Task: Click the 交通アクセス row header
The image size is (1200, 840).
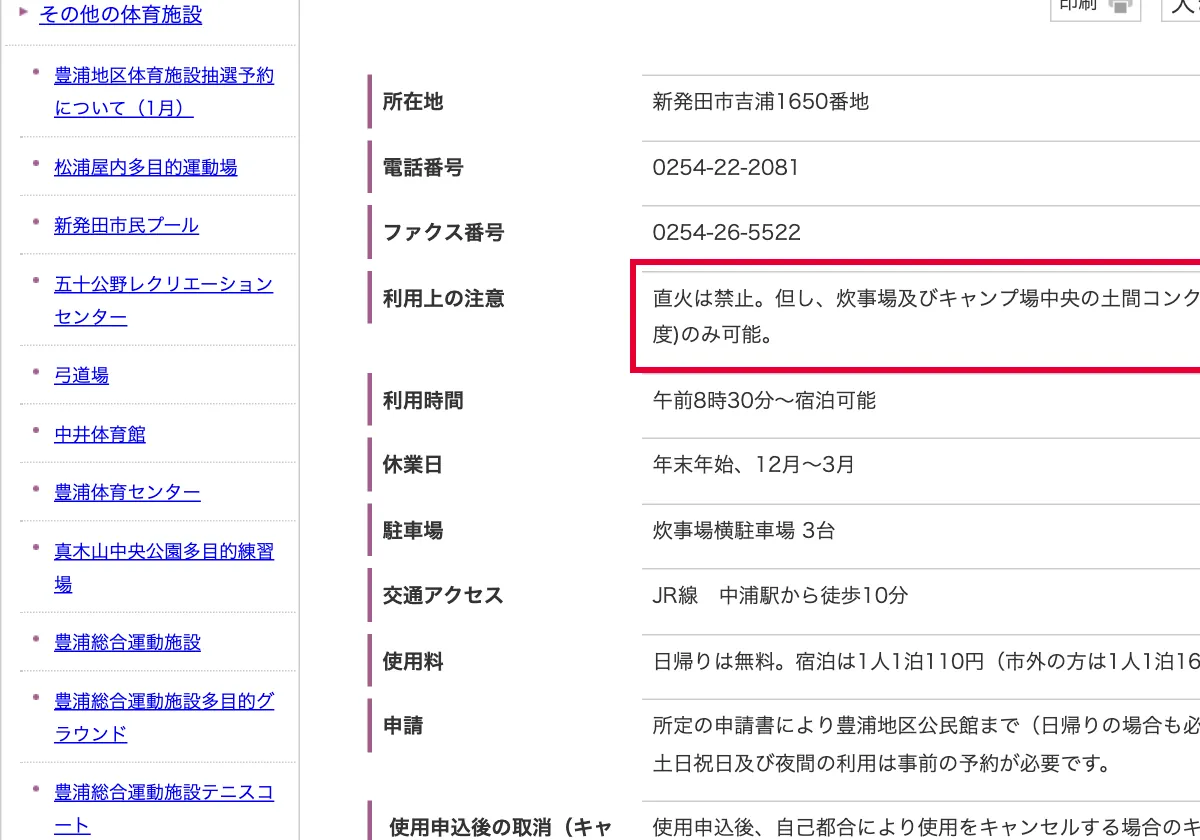Action: pyautogui.click(x=443, y=595)
